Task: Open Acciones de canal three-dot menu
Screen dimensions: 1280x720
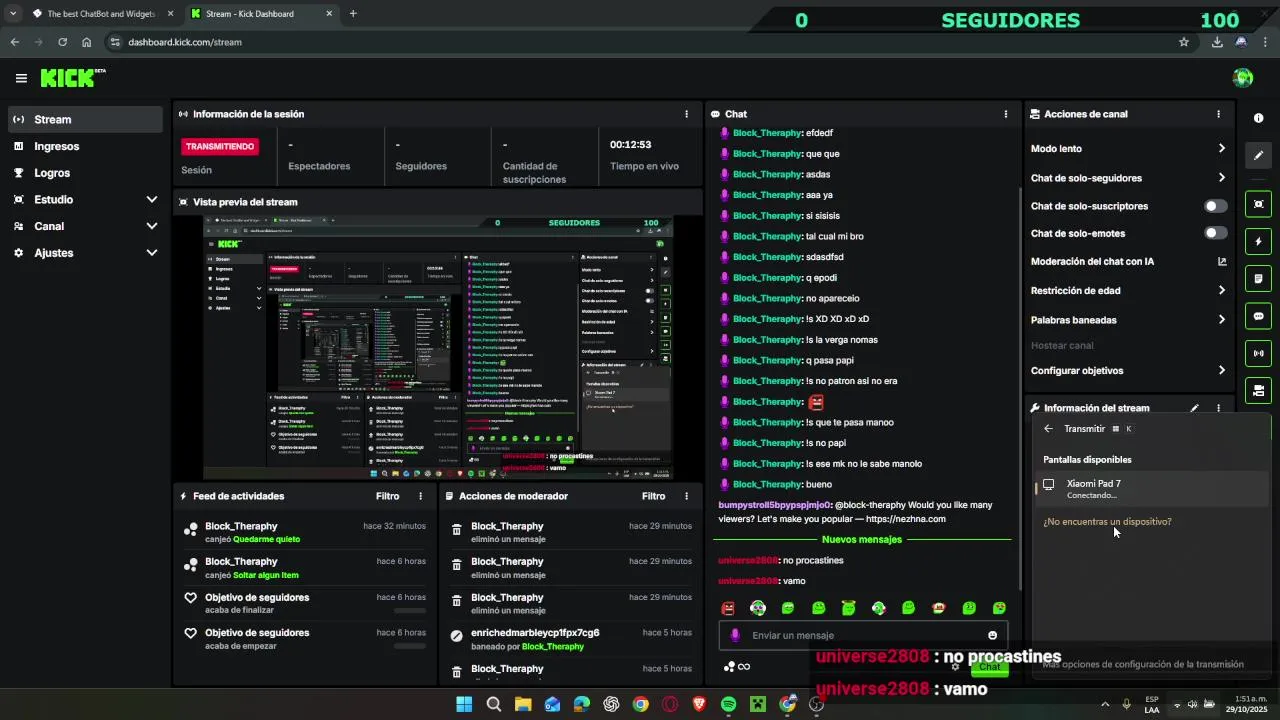Action: (1218, 114)
